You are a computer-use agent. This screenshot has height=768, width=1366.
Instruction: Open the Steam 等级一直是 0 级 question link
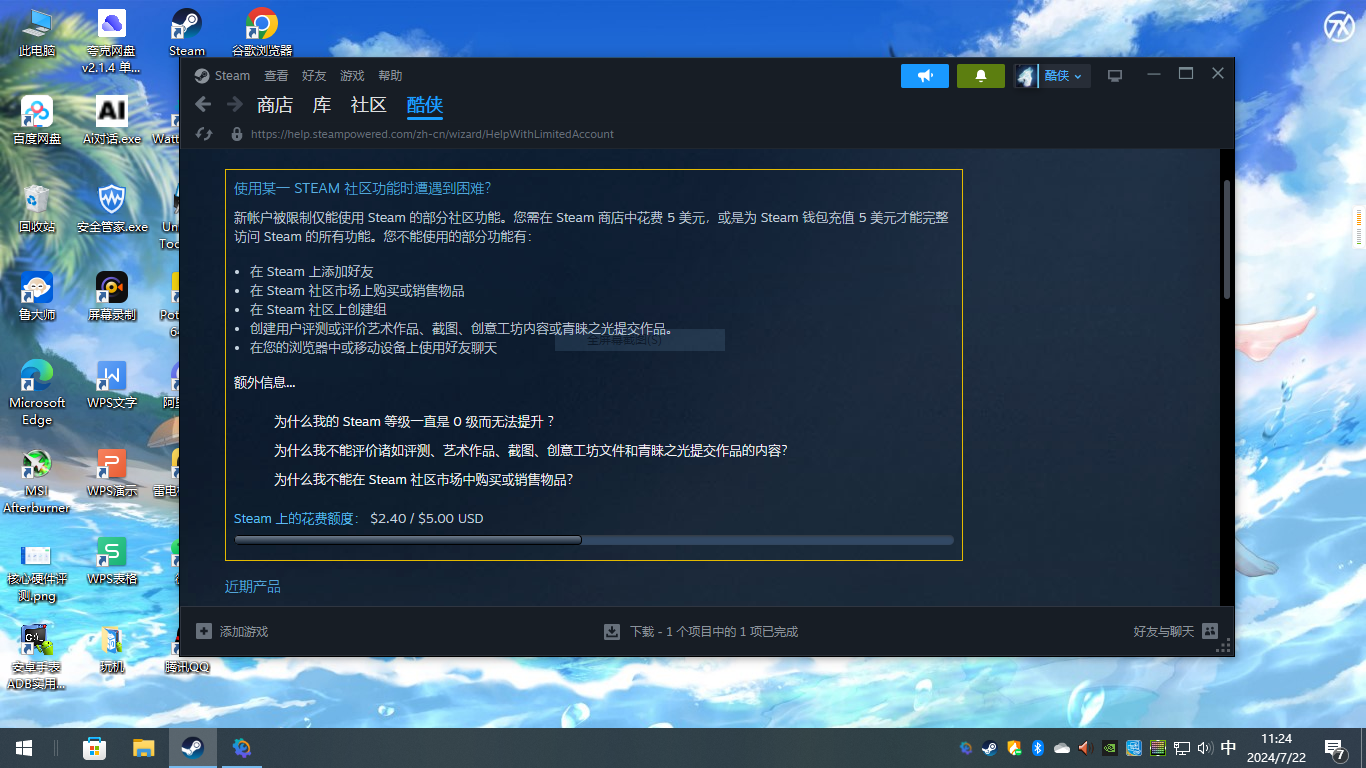414,421
